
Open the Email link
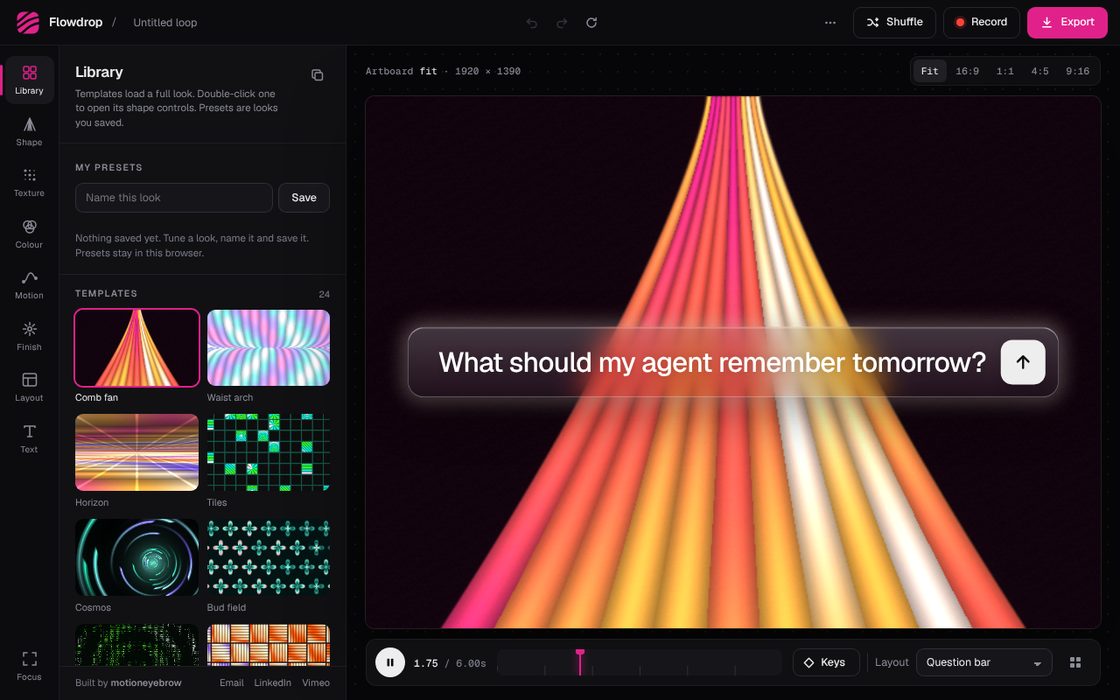[231, 683]
